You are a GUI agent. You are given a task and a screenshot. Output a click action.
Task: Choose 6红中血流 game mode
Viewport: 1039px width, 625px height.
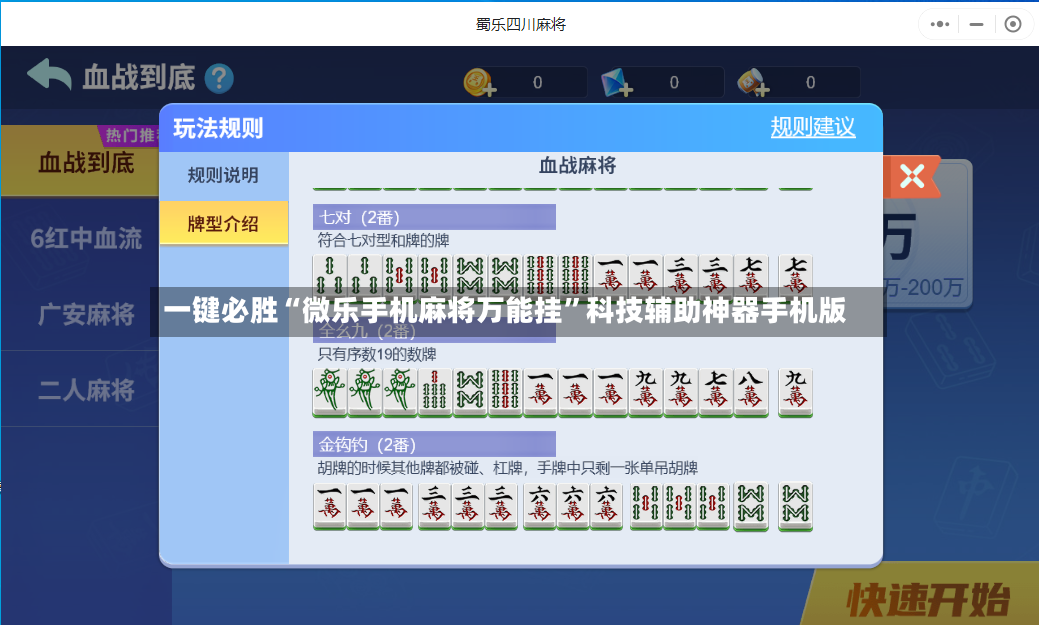pos(86,239)
